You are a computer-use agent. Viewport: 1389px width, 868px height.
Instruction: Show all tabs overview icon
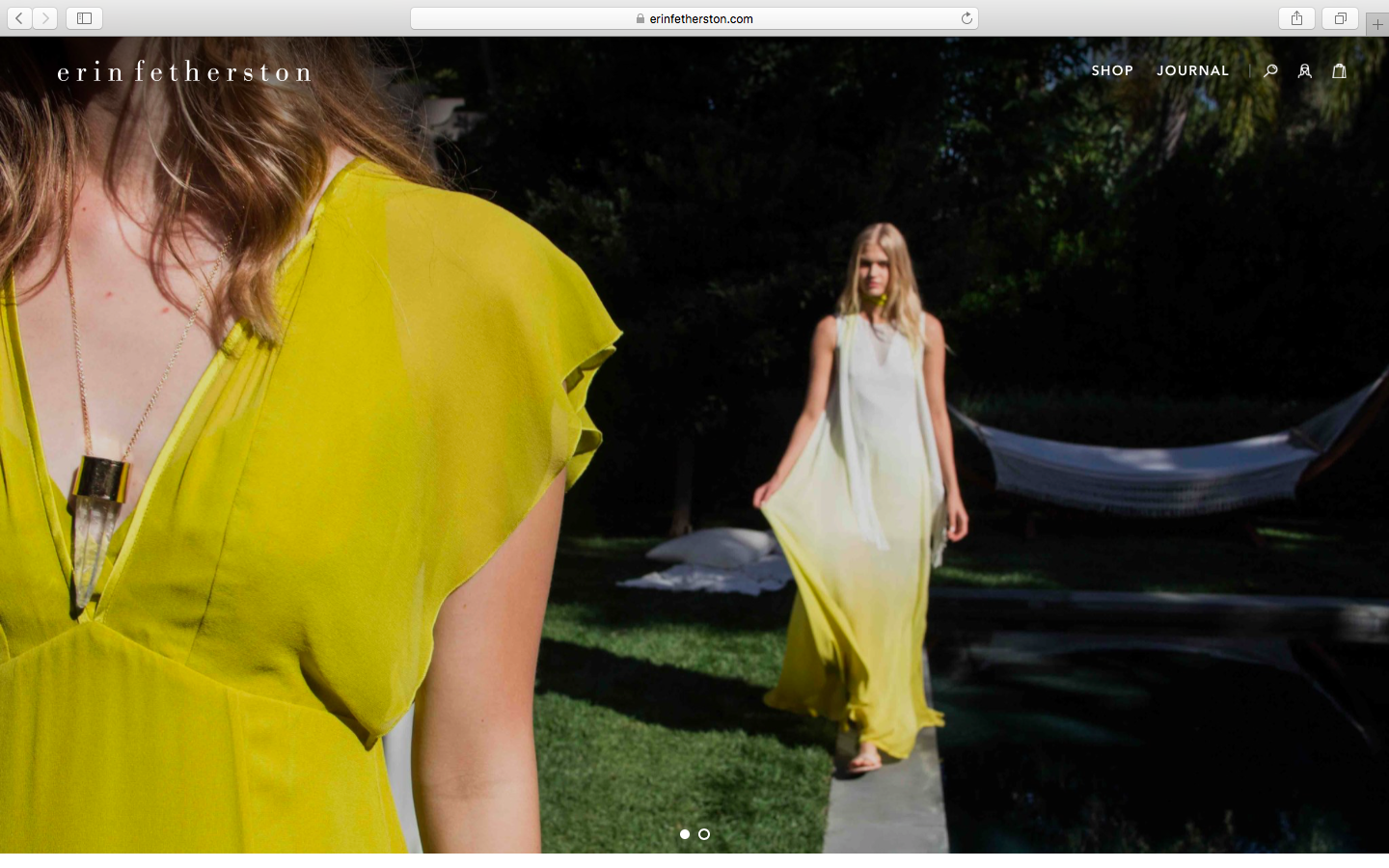(x=1340, y=18)
